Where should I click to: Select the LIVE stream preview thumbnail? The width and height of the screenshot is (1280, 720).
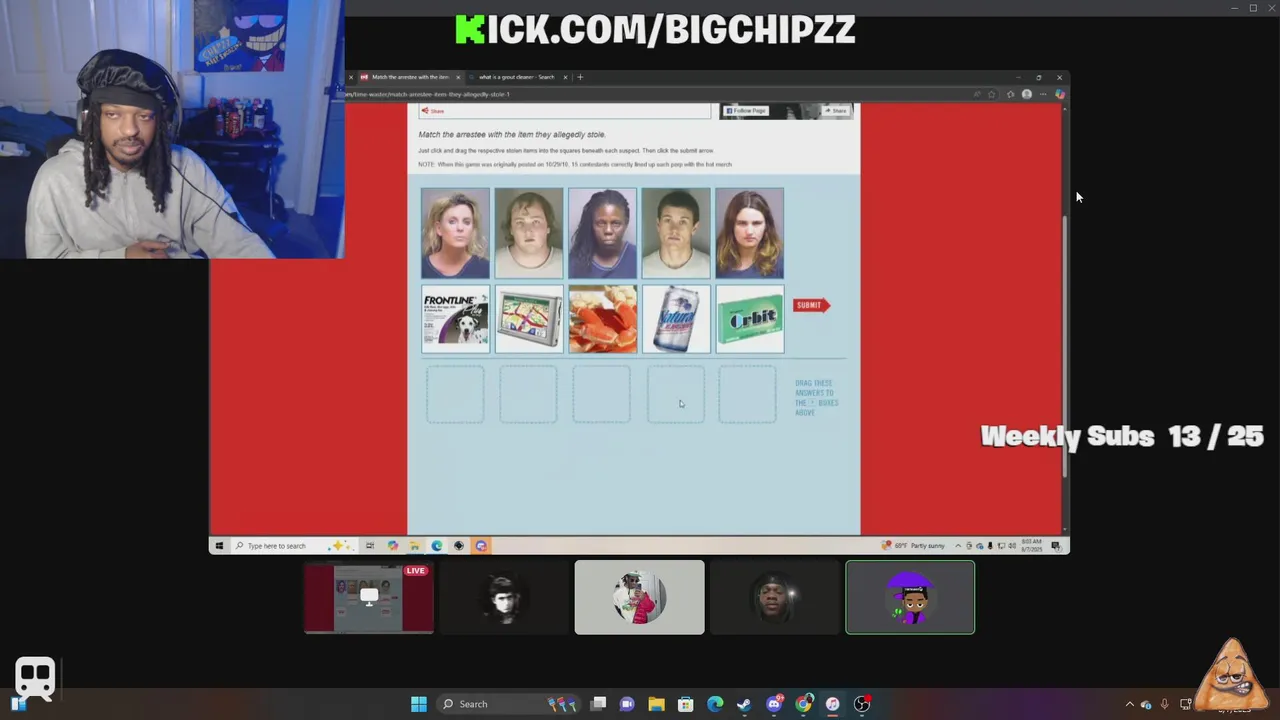point(369,597)
